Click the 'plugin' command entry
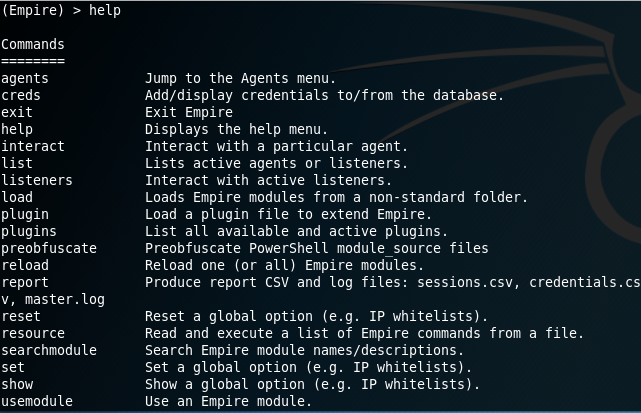The width and height of the screenshot is (641, 413). click(x=25, y=214)
